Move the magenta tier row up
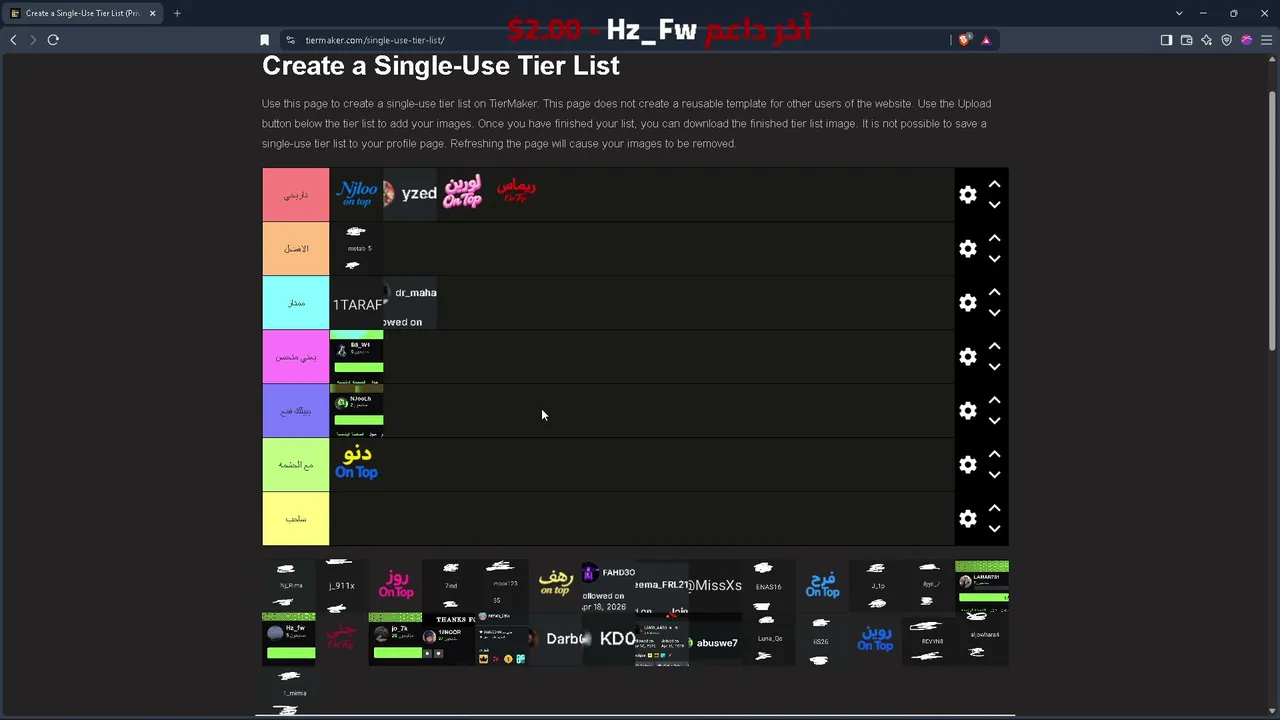 pos(994,346)
